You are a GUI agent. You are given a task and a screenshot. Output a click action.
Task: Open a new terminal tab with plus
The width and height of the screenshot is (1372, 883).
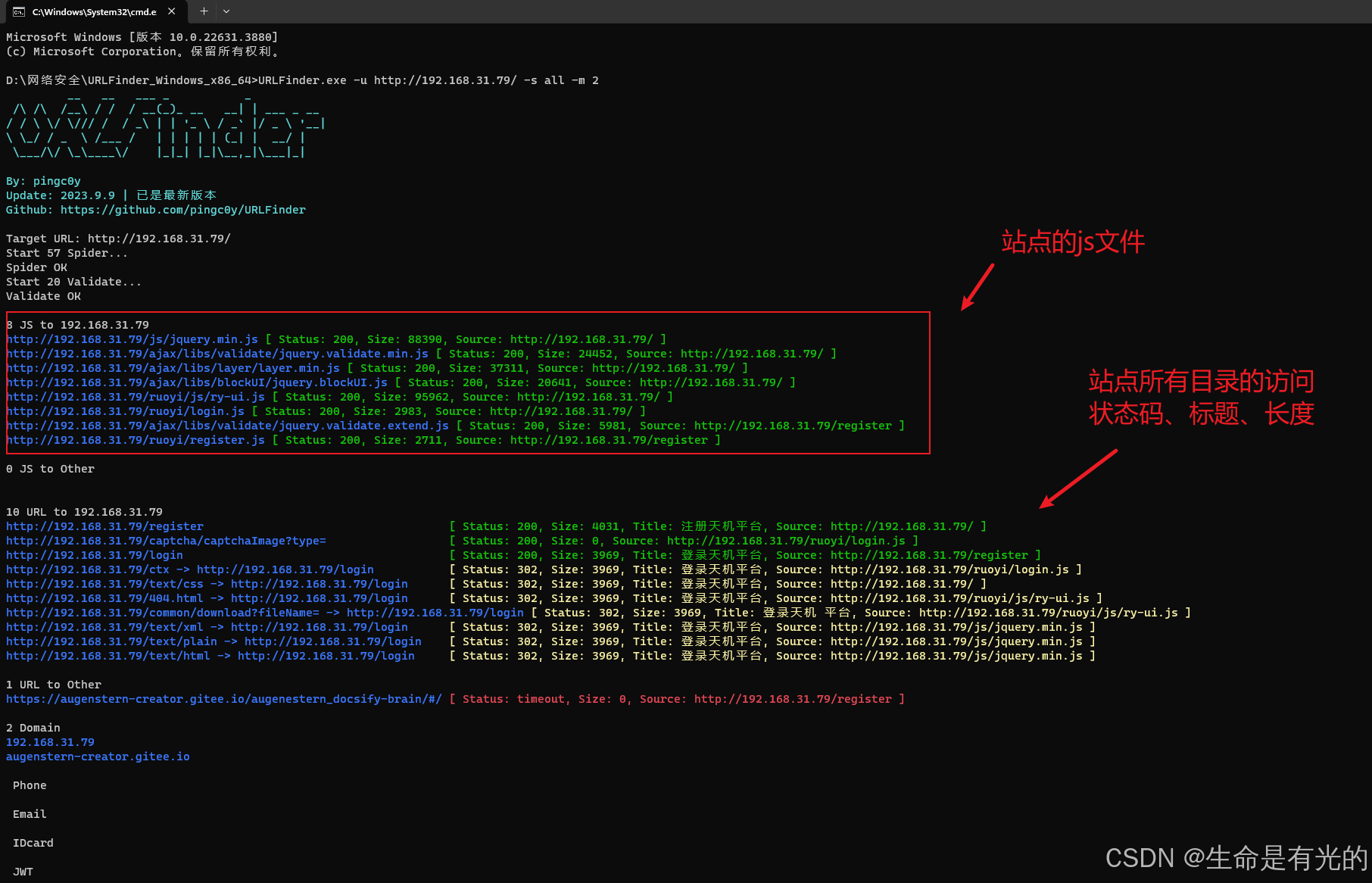pos(204,11)
